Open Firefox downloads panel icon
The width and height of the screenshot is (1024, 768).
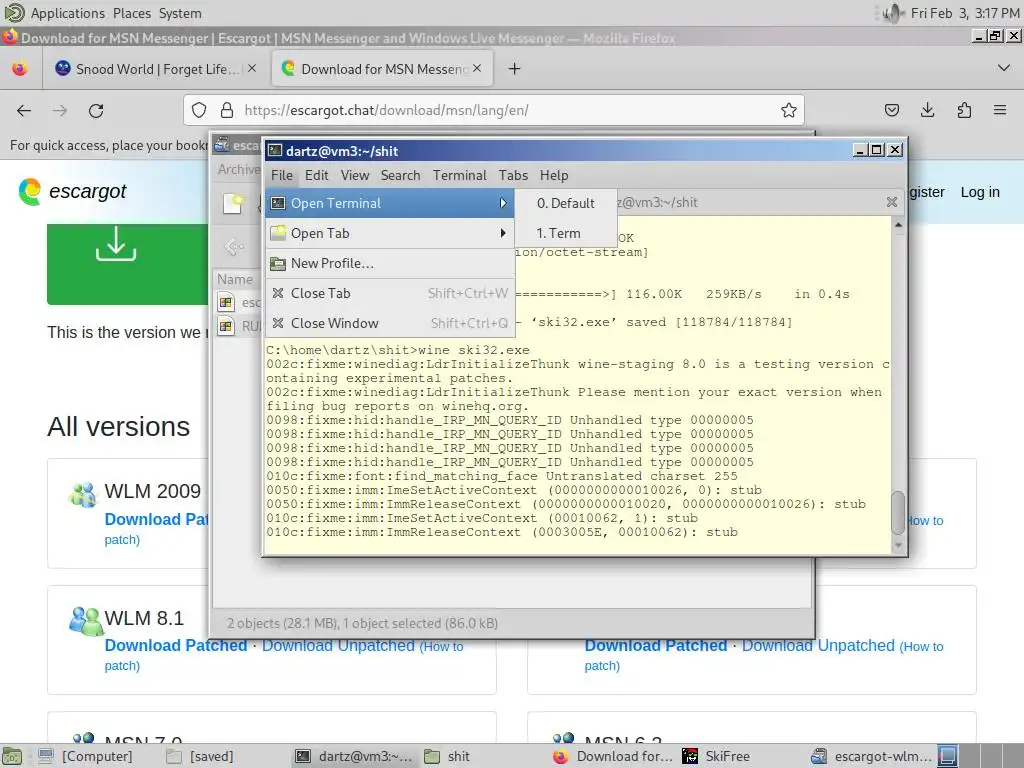(927, 110)
